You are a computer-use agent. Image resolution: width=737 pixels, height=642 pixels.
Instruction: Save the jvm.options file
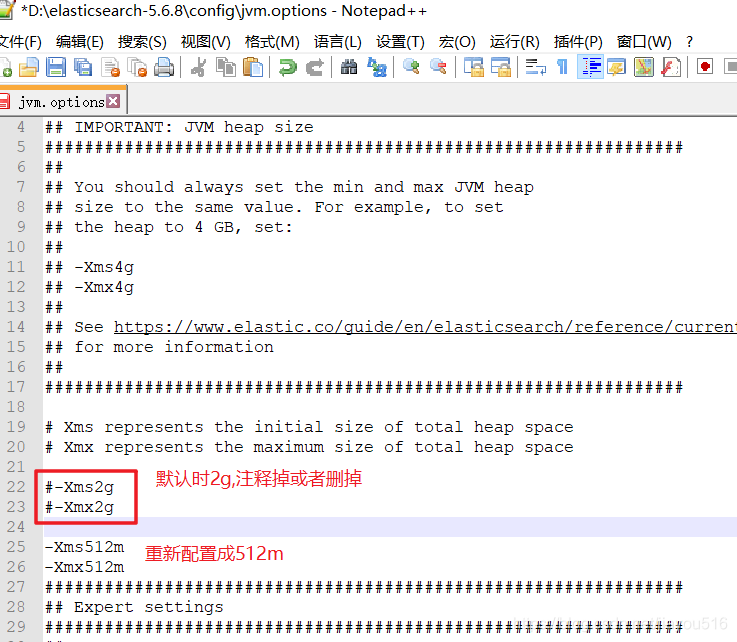pos(56,67)
